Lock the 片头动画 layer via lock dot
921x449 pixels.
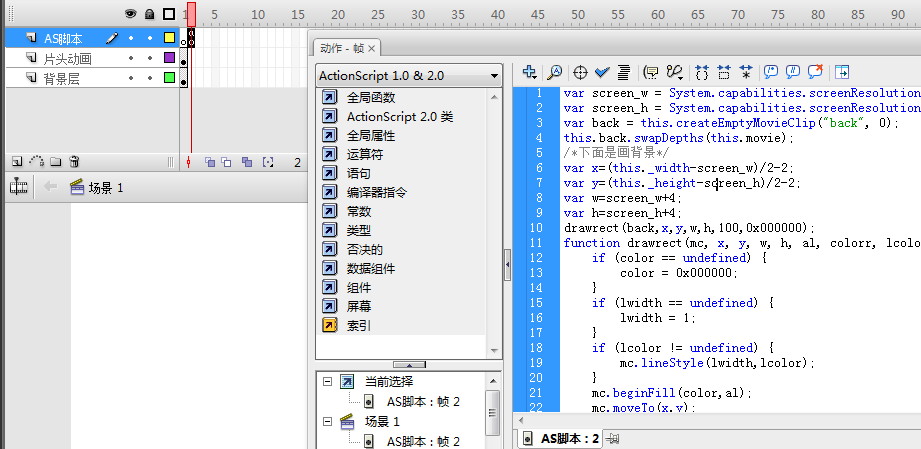[x=150, y=58]
